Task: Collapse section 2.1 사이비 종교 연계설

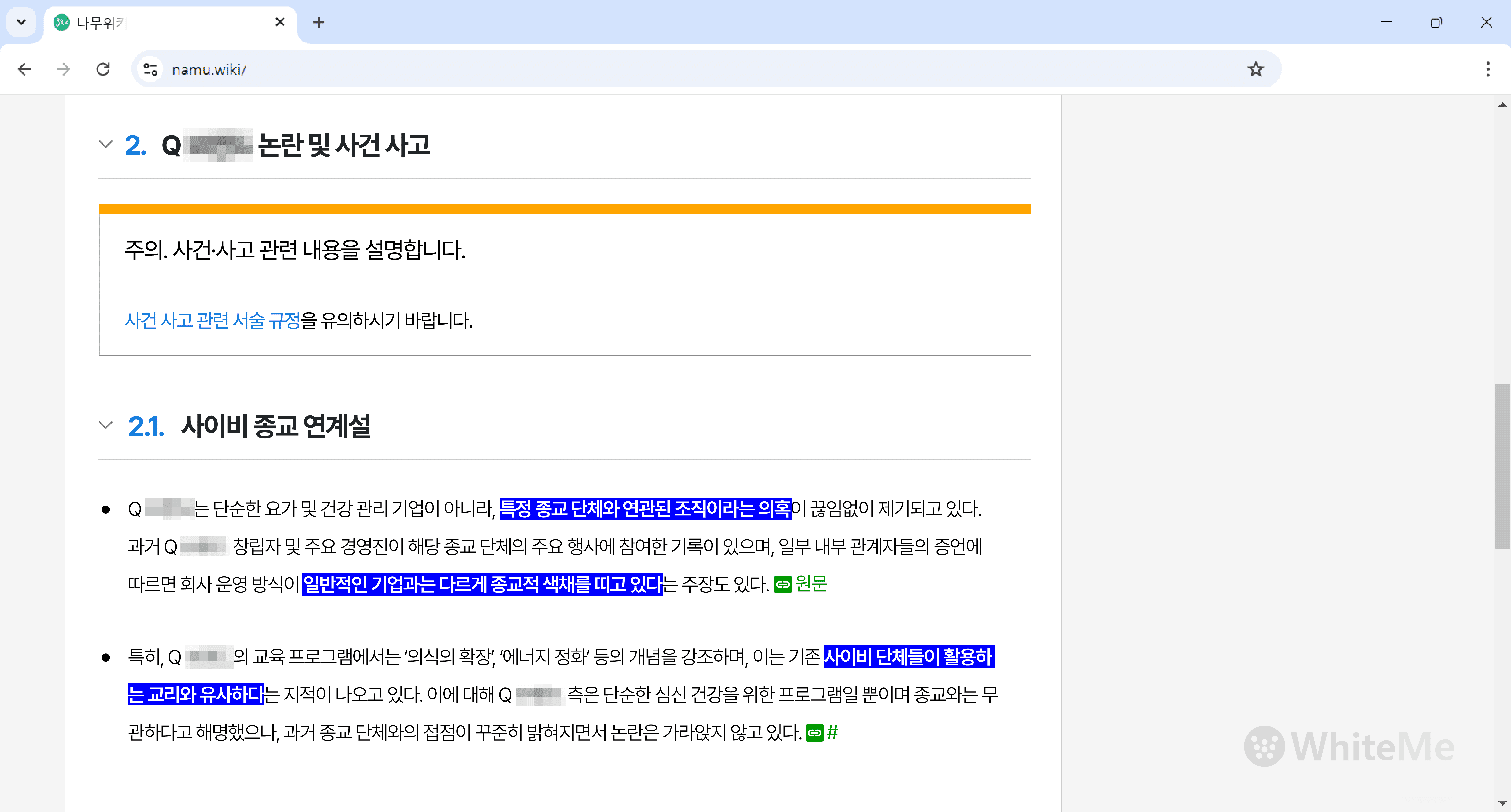Action: tap(106, 425)
